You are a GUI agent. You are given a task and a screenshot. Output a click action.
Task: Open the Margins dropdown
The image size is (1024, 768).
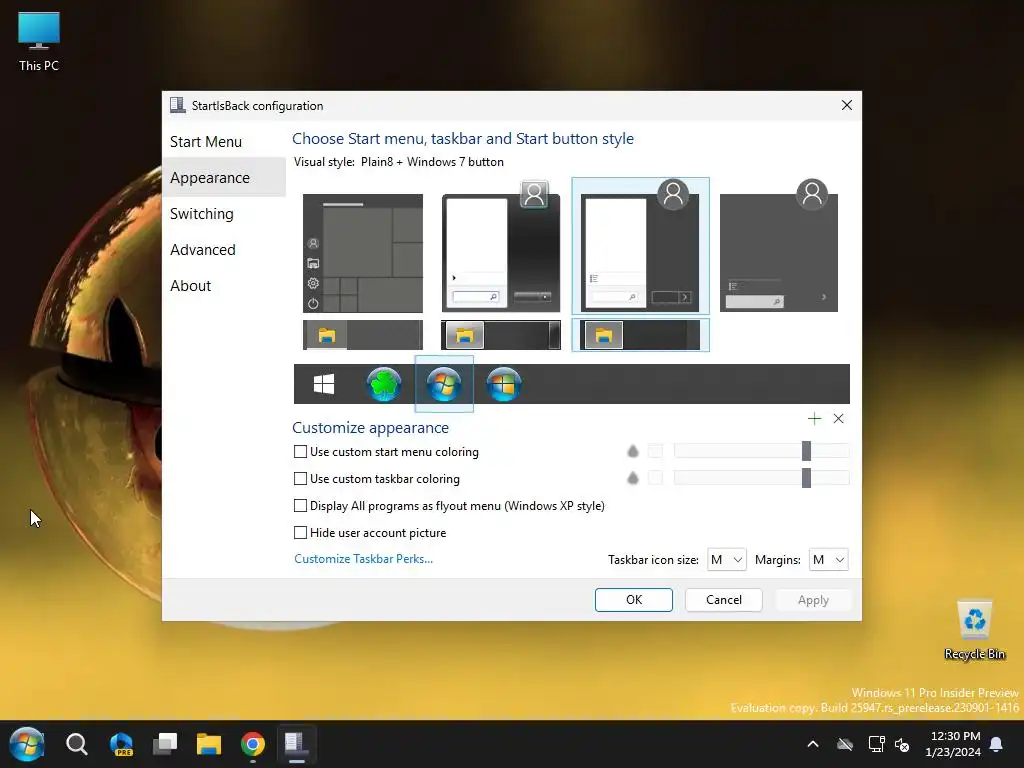(x=828, y=560)
